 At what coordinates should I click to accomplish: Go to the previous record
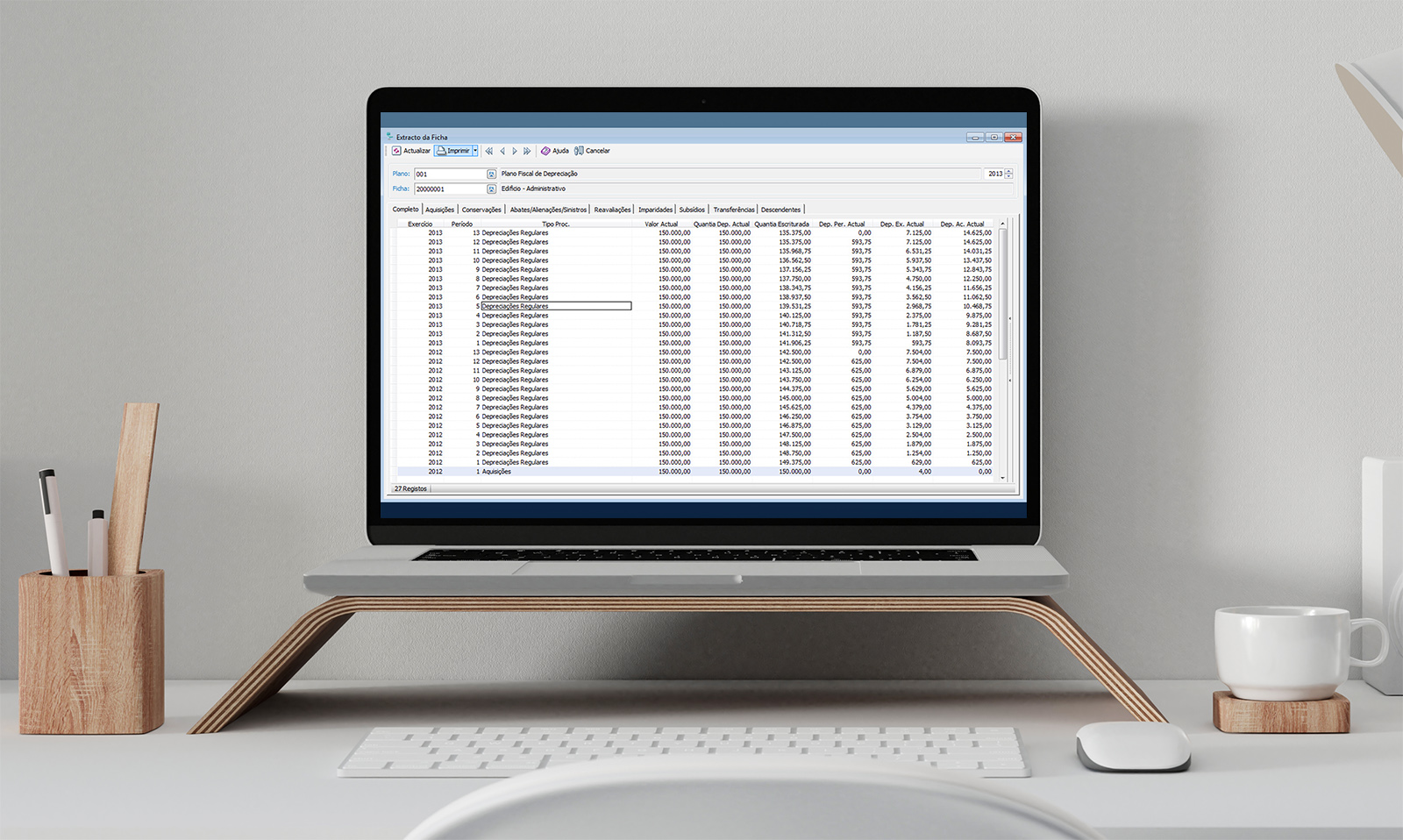click(502, 151)
